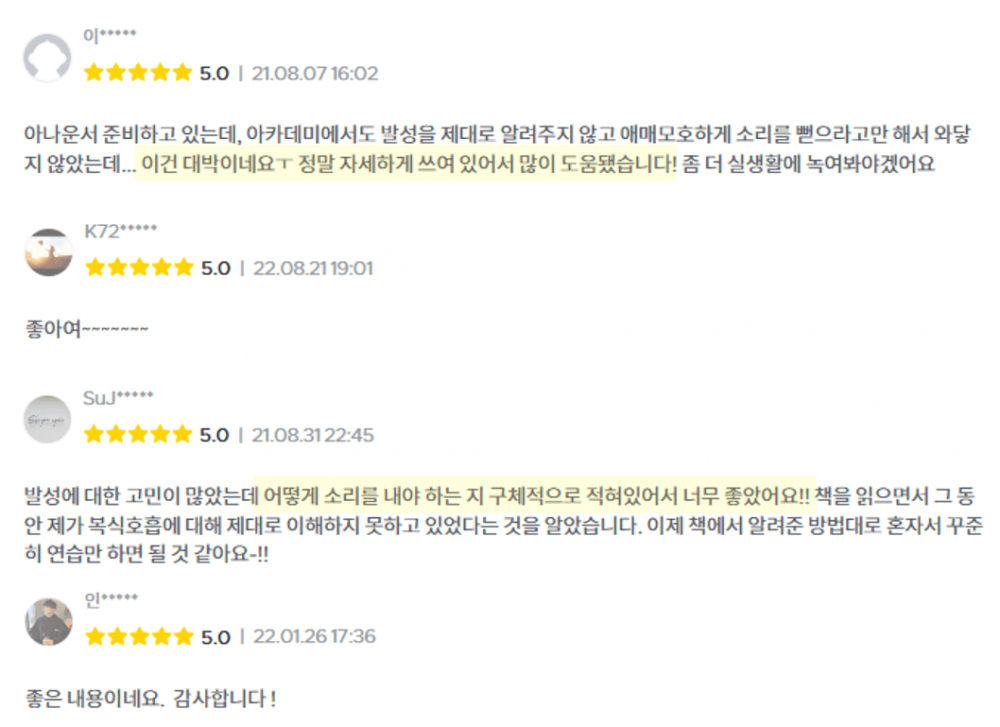The image size is (1000, 727).
Task: Click the review date 22.08.21 19:01
Action: pos(314,268)
